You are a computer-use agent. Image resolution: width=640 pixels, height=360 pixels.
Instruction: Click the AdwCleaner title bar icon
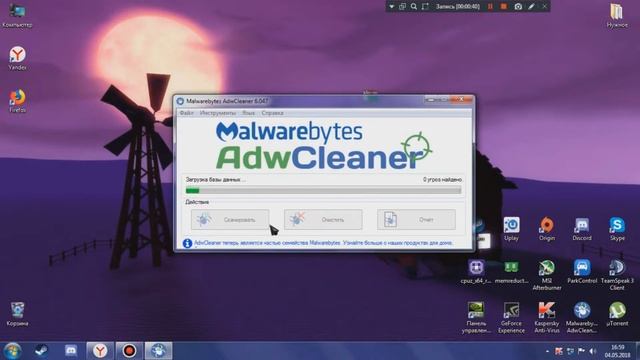click(x=180, y=101)
